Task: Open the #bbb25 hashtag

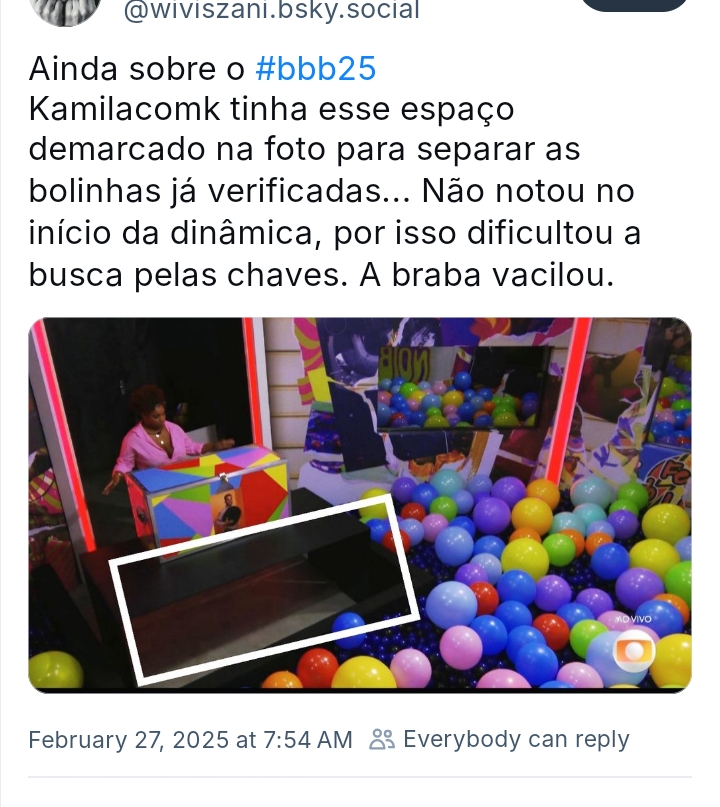Action: tap(316, 68)
